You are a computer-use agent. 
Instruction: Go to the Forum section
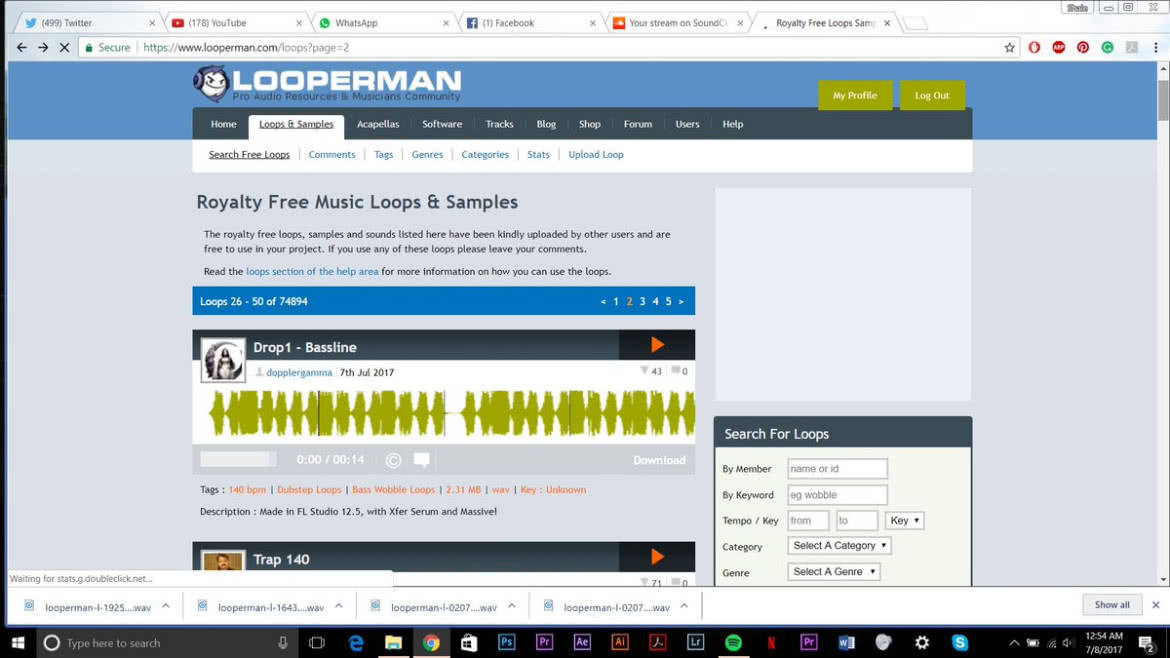click(638, 125)
